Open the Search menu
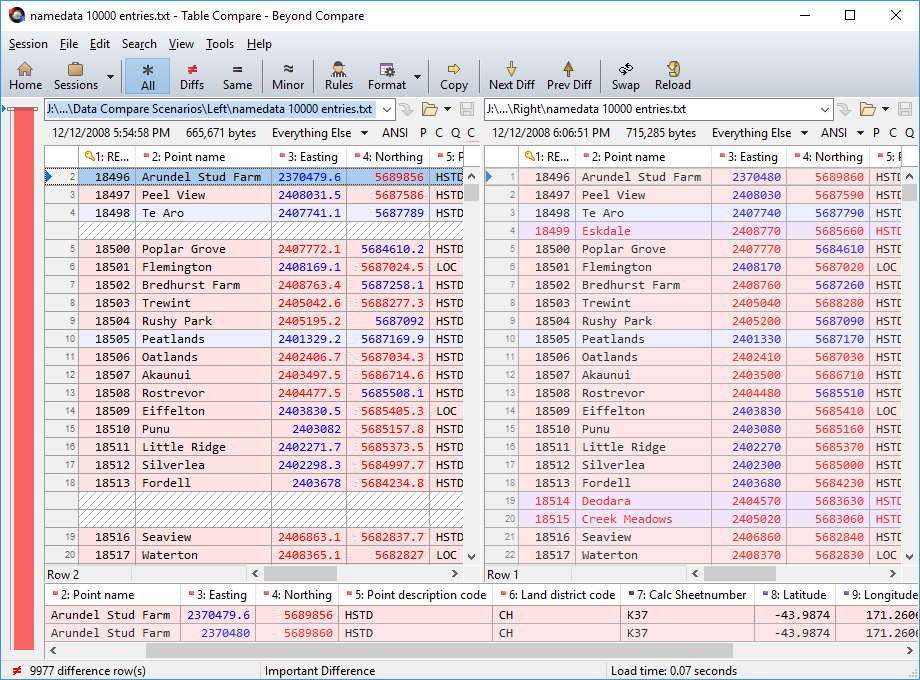 139,44
